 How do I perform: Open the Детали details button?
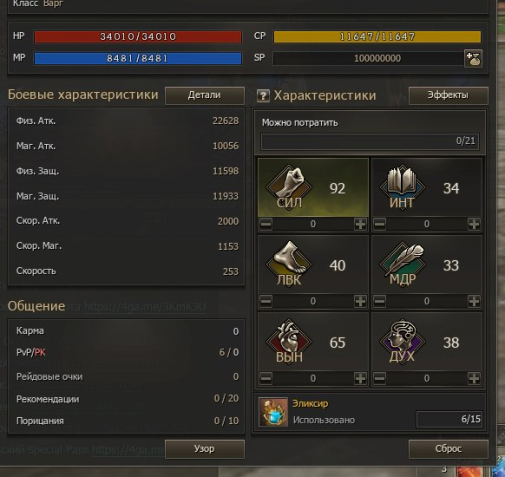pyautogui.click(x=205, y=95)
